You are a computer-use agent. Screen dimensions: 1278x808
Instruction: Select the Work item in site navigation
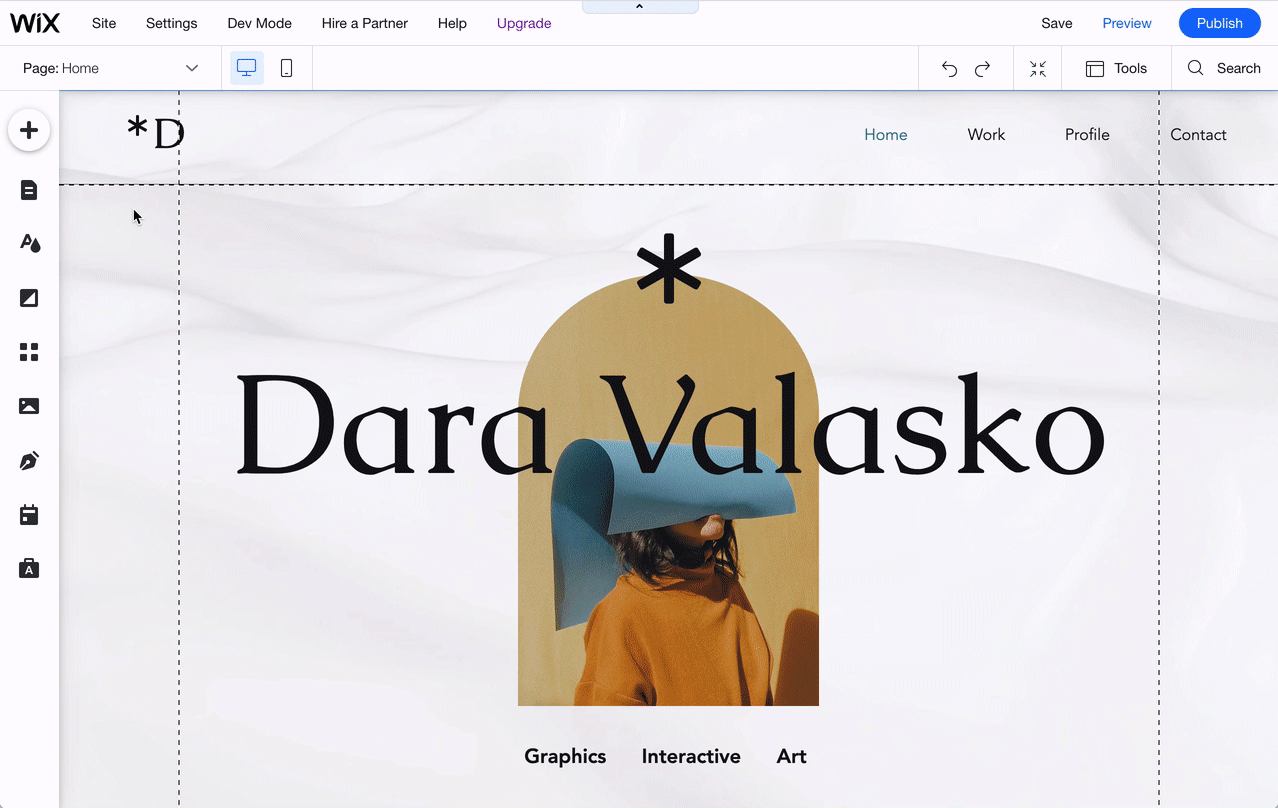coord(986,135)
